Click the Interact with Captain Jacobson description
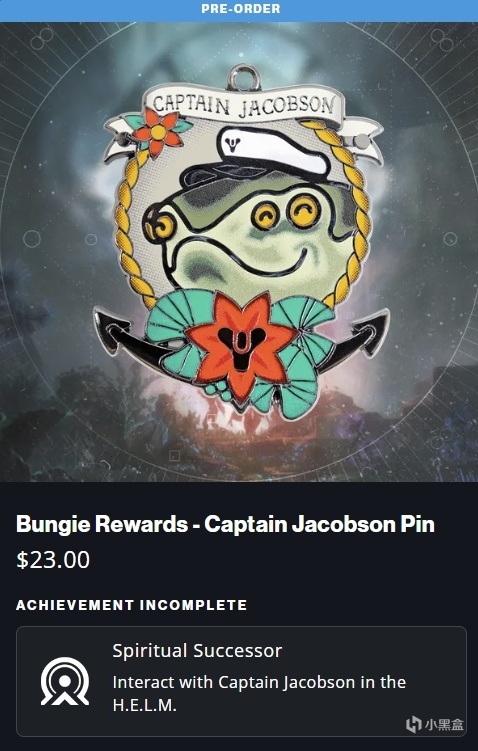The image size is (478, 751). coord(259,693)
